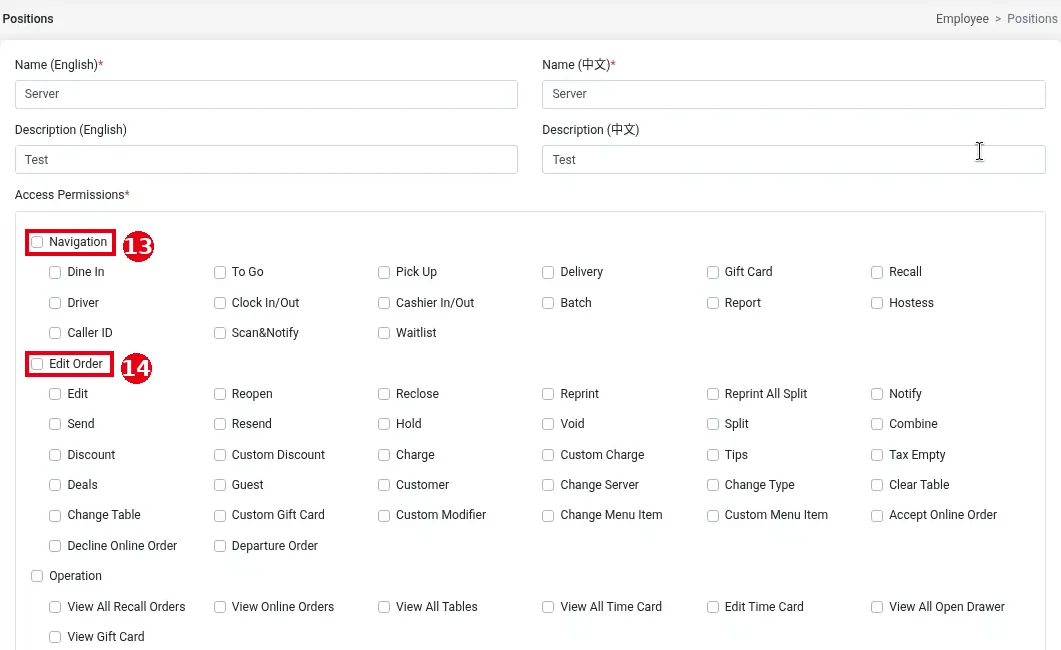Viewport: 1061px width, 650px height.
Task: Enable the To Go permission
Action: tap(220, 272)
